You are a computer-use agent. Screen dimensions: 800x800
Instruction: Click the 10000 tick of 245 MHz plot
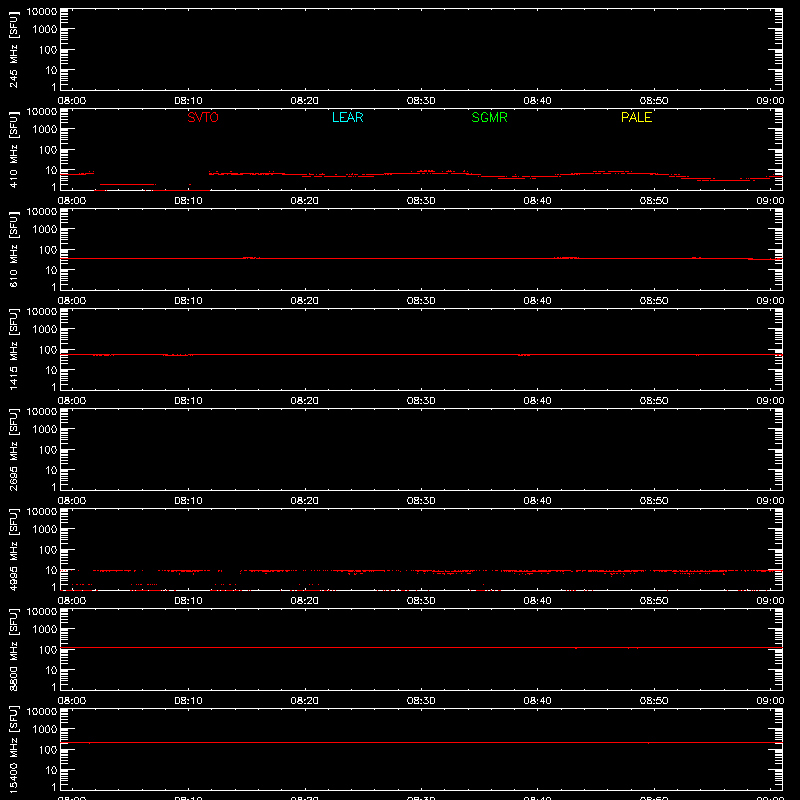42,12
